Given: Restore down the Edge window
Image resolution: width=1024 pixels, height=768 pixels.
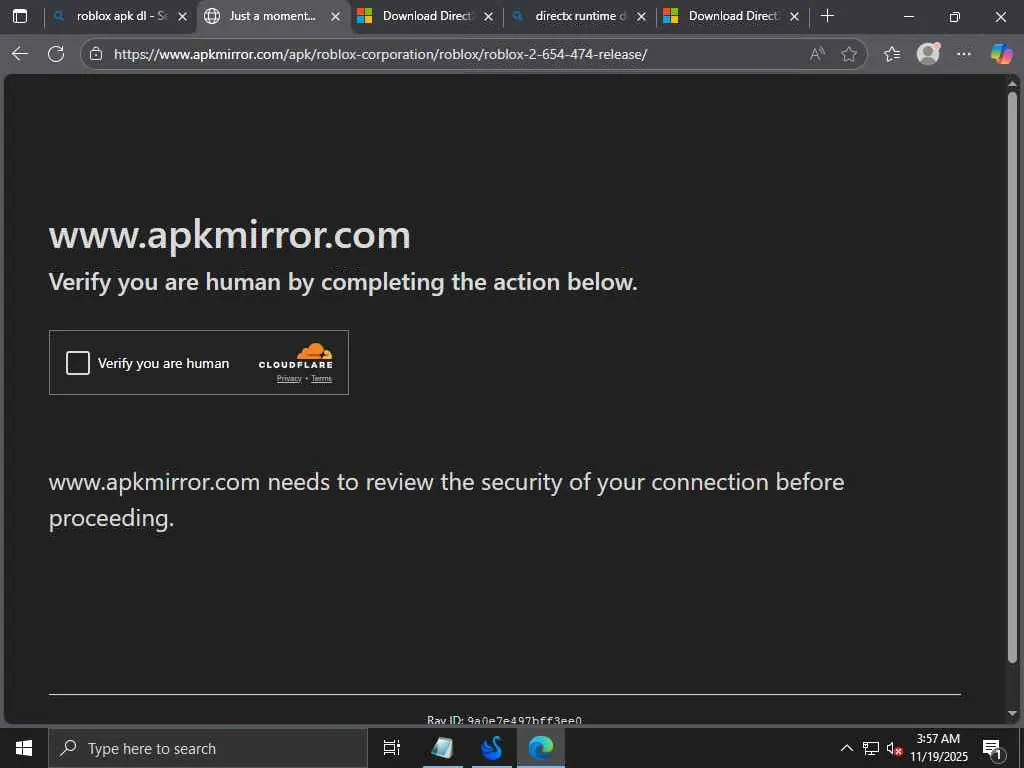Looking at the screenshot, I should point(954,16).
